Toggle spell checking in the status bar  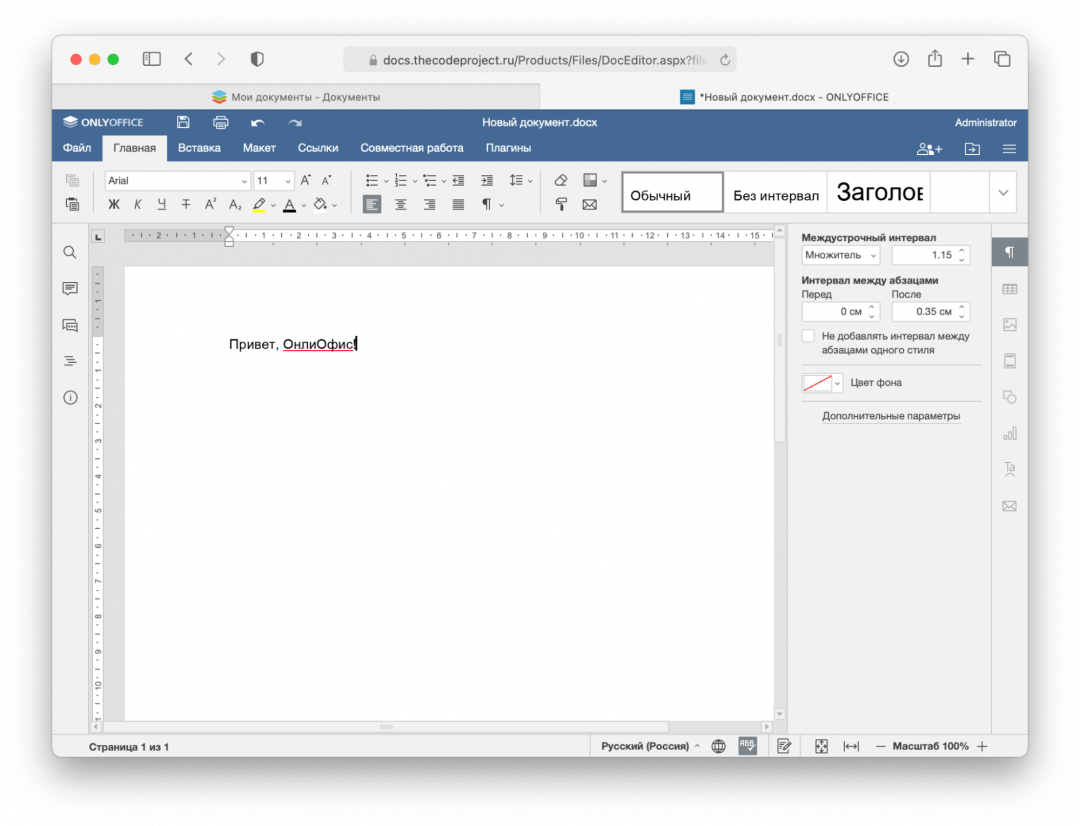[x=747, y=746]
